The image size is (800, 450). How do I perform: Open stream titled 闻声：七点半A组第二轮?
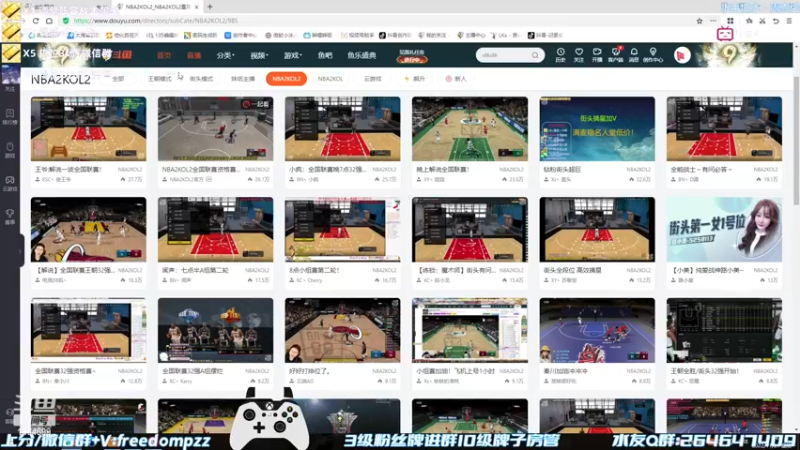[195, 270]
